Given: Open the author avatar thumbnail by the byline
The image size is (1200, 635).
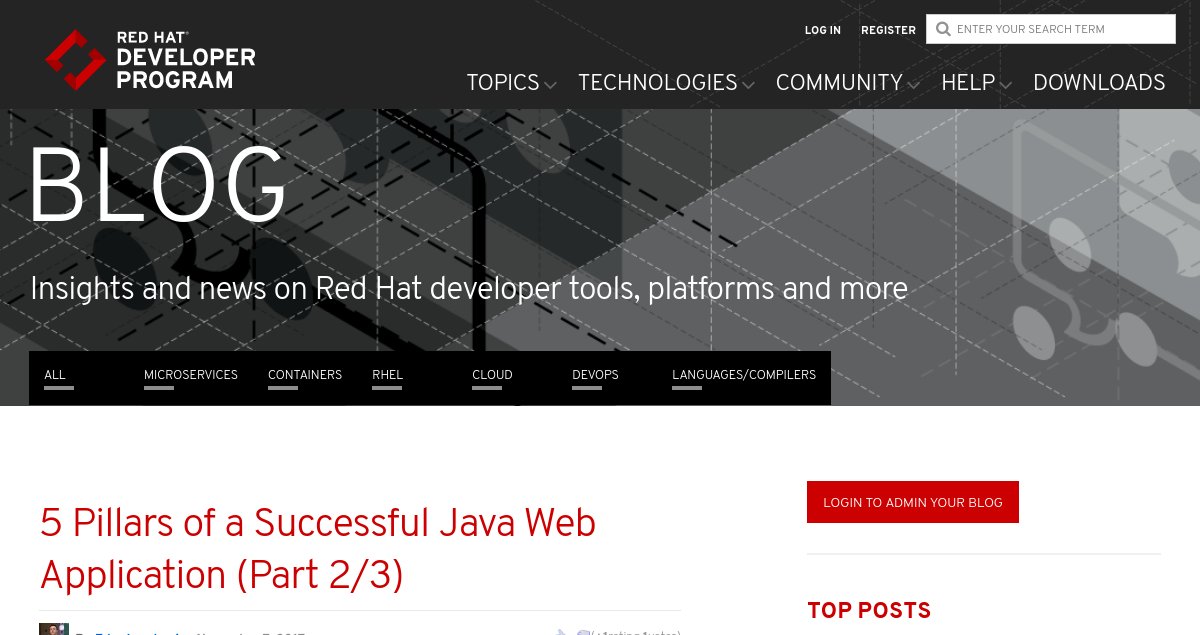Looking at the screenshot, I should (52, 629).
